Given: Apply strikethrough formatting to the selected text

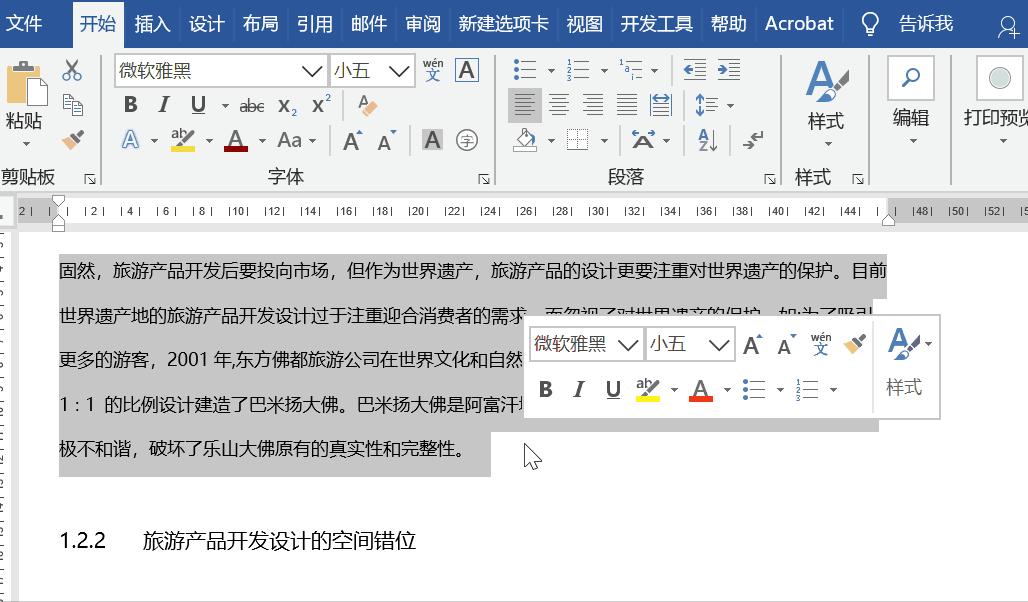Looking at the screenshot, I should (252, 106).
